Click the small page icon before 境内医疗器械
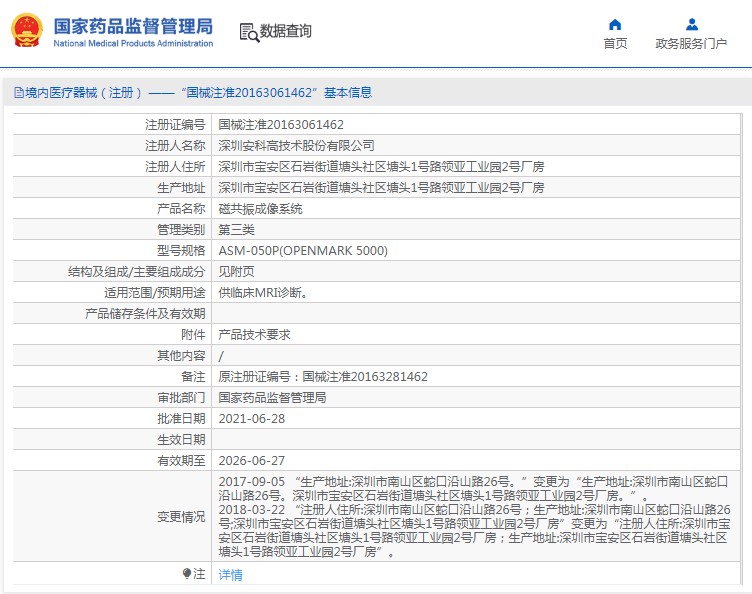Screen dimensions: 752x594 [18, 93]
